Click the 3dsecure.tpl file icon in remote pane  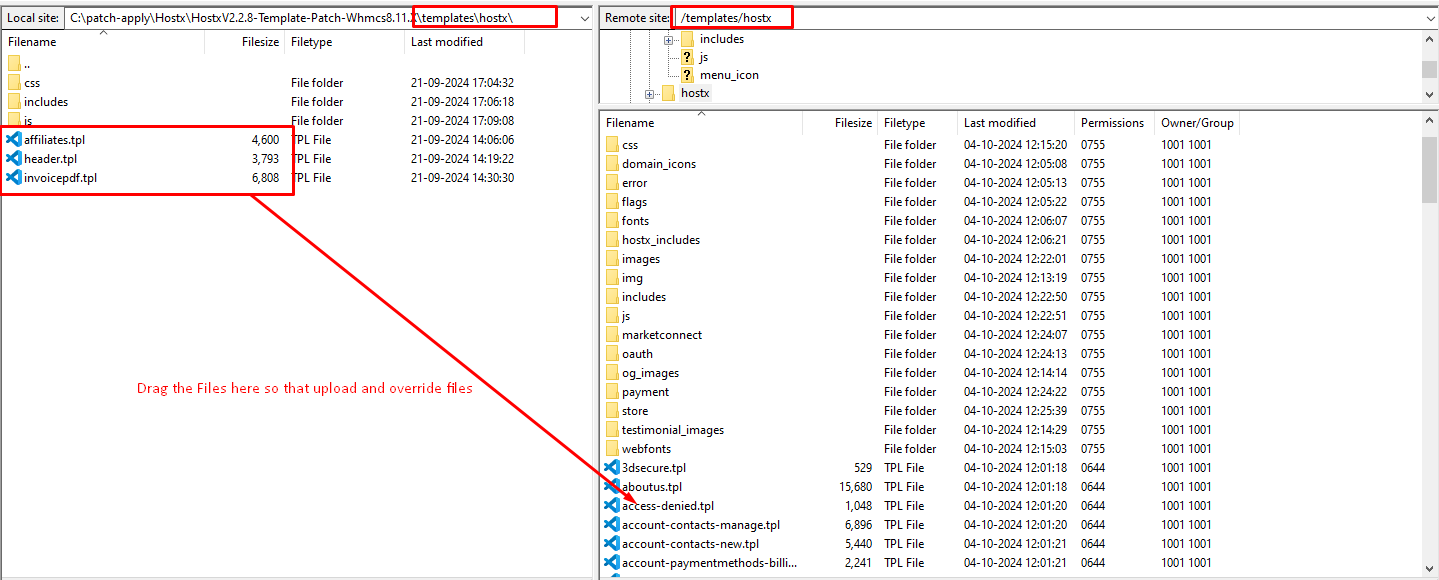612,468
